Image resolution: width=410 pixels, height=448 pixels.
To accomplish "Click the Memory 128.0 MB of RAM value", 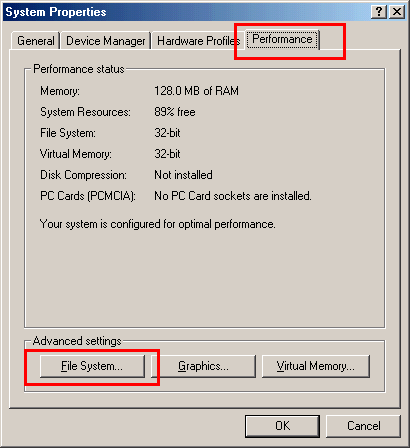I will [196, 91].
